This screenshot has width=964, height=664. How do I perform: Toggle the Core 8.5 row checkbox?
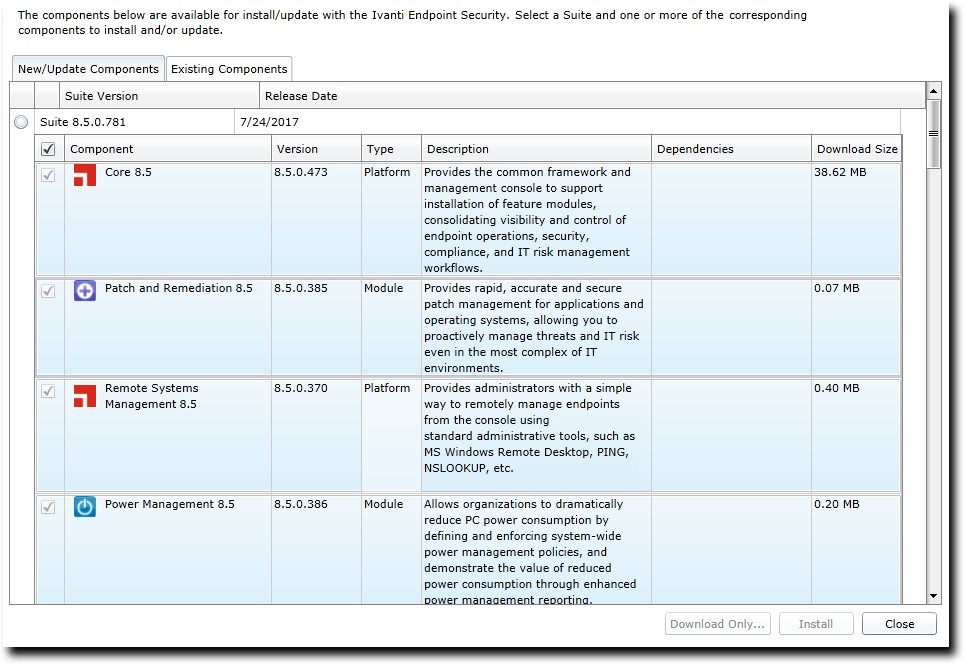coord(48,174)
